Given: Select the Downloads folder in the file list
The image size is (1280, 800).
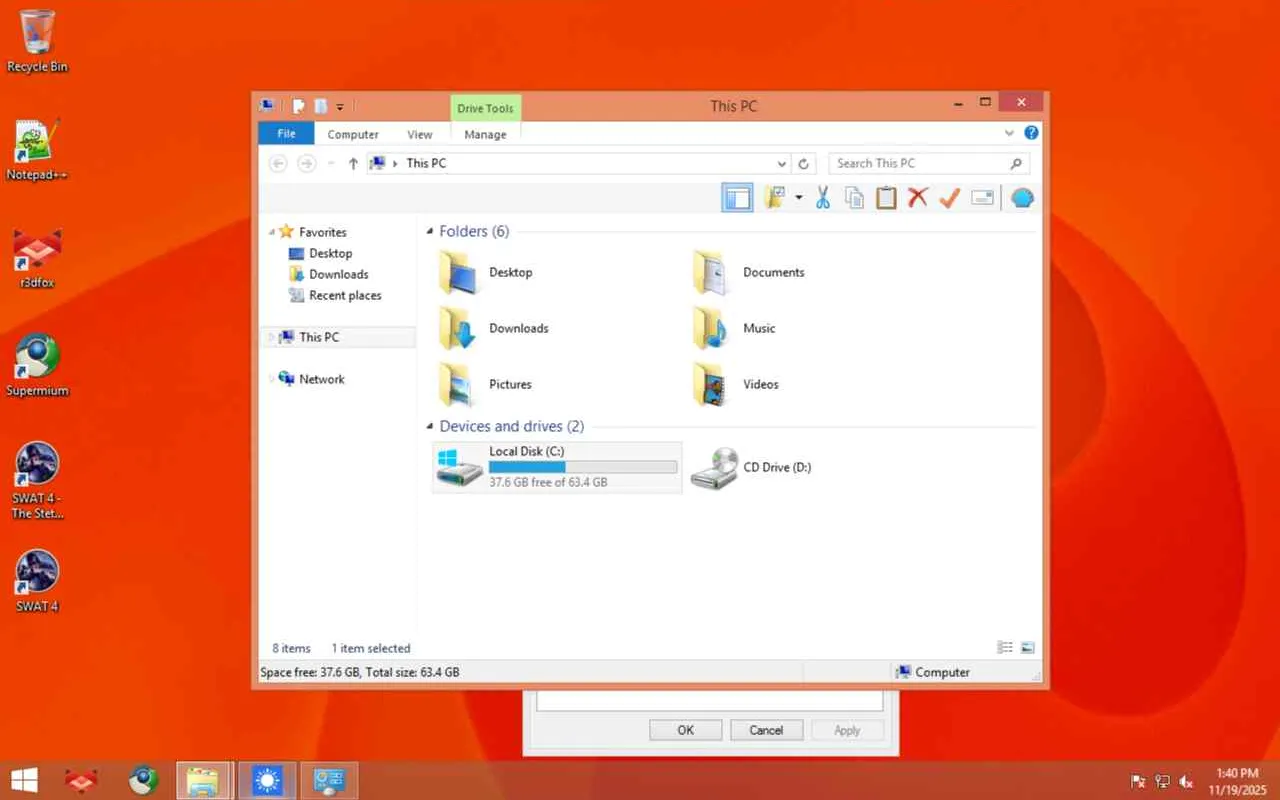Looking at the screenshot, I should [x=494, y=328].
